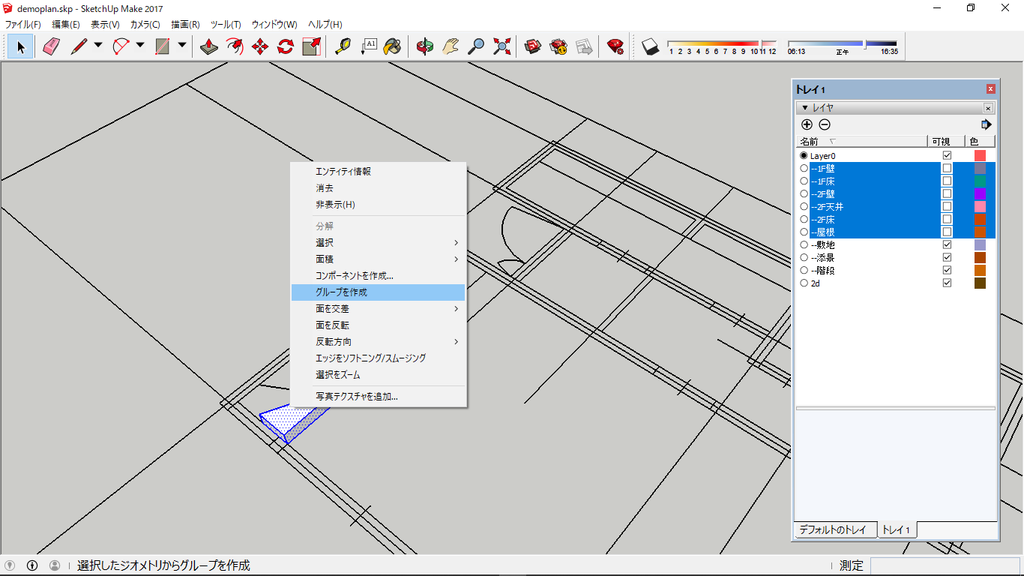Open color swatch of --2F壁 layer
1024x576 pixels.
click(x=980, y=194)
